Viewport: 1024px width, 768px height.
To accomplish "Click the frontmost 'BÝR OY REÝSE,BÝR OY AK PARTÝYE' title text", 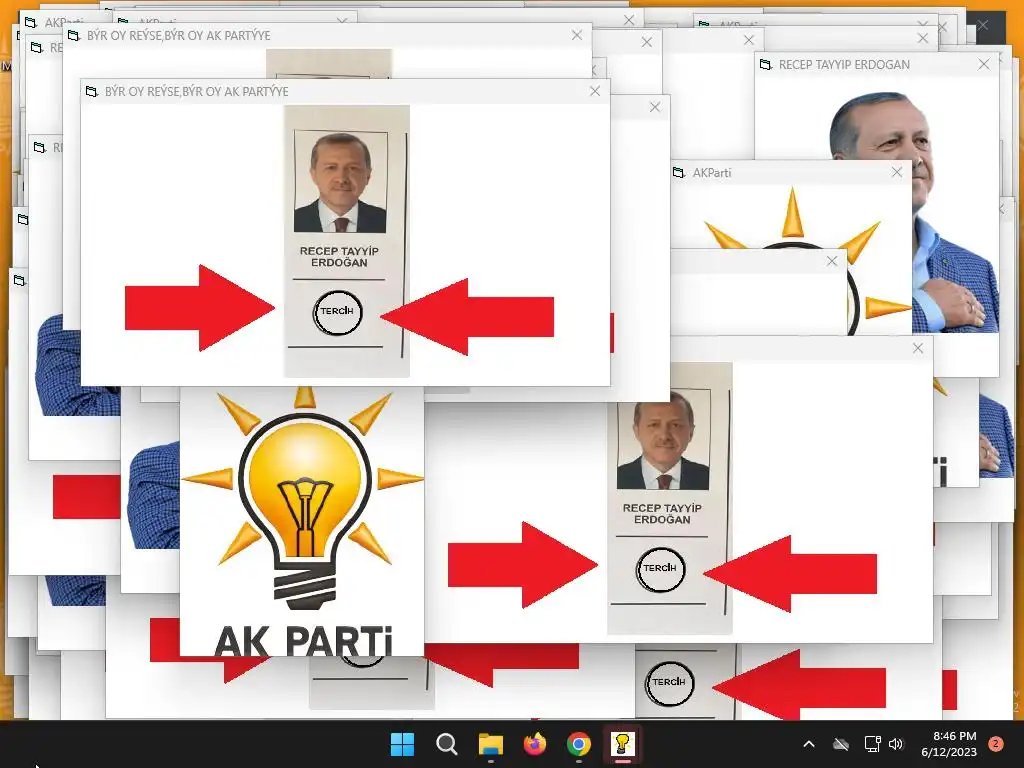I will 197,91.
